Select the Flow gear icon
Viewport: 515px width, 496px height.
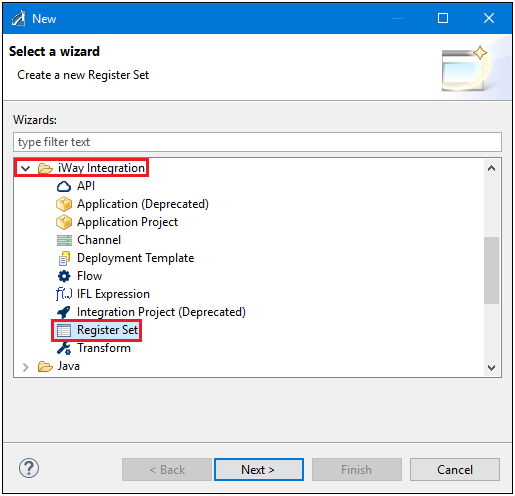click(x=64, y=276)
